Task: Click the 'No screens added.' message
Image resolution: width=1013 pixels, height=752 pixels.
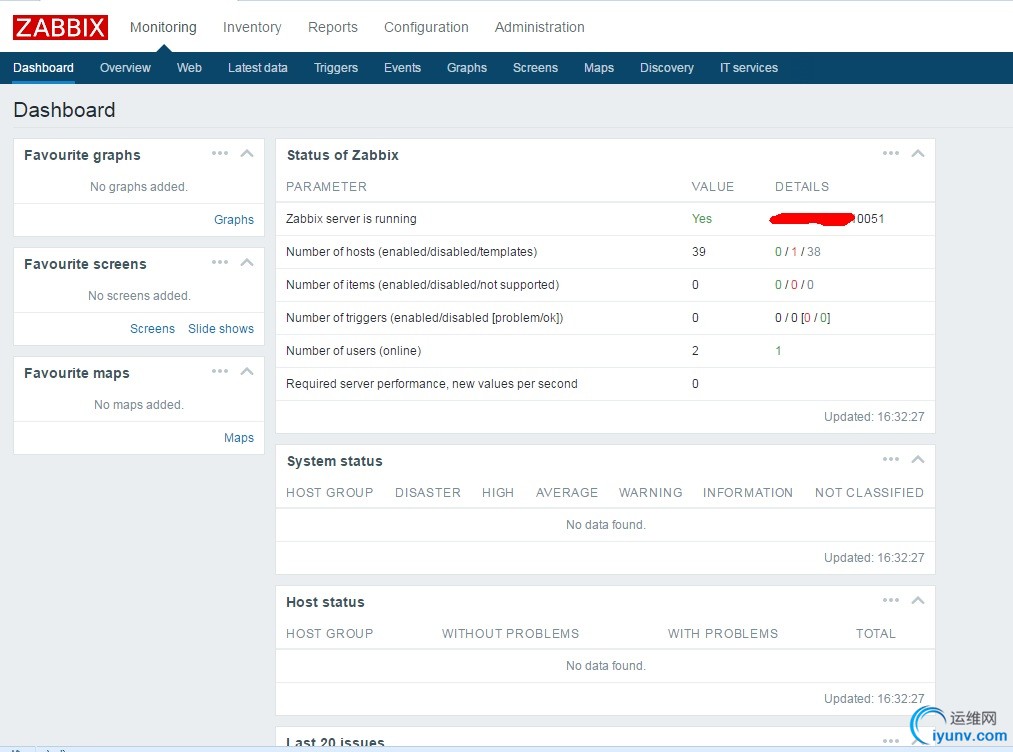Action: click(x=139, y=296)
